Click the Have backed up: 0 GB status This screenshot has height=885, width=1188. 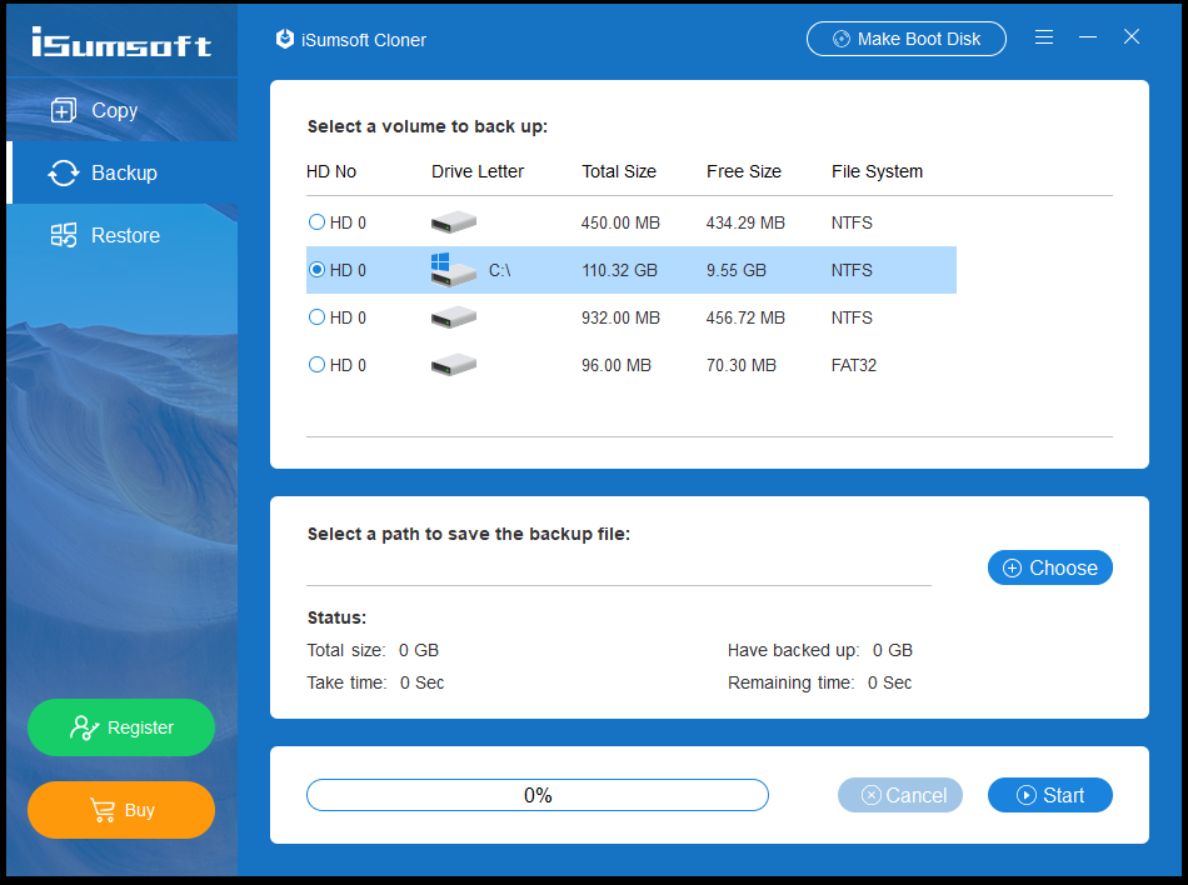point(820,650)
